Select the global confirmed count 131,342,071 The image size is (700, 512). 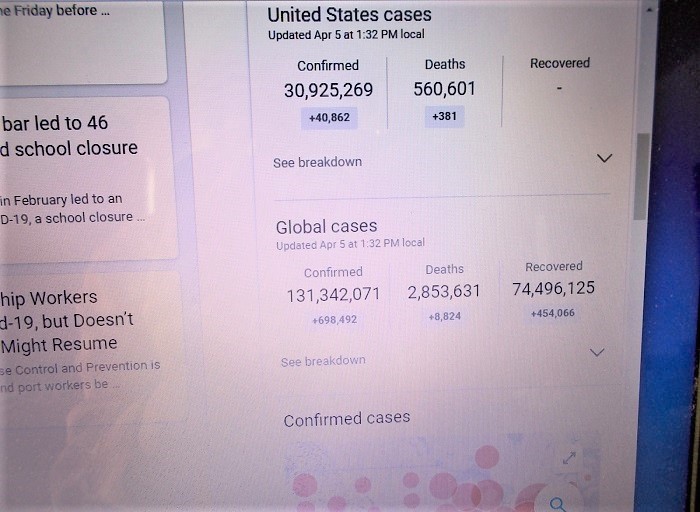(x=333, y=294)
